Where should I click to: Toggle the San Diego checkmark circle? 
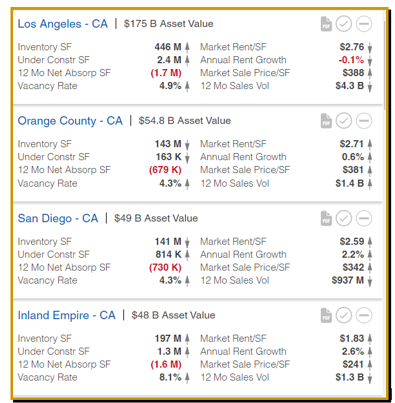point(344,218)
